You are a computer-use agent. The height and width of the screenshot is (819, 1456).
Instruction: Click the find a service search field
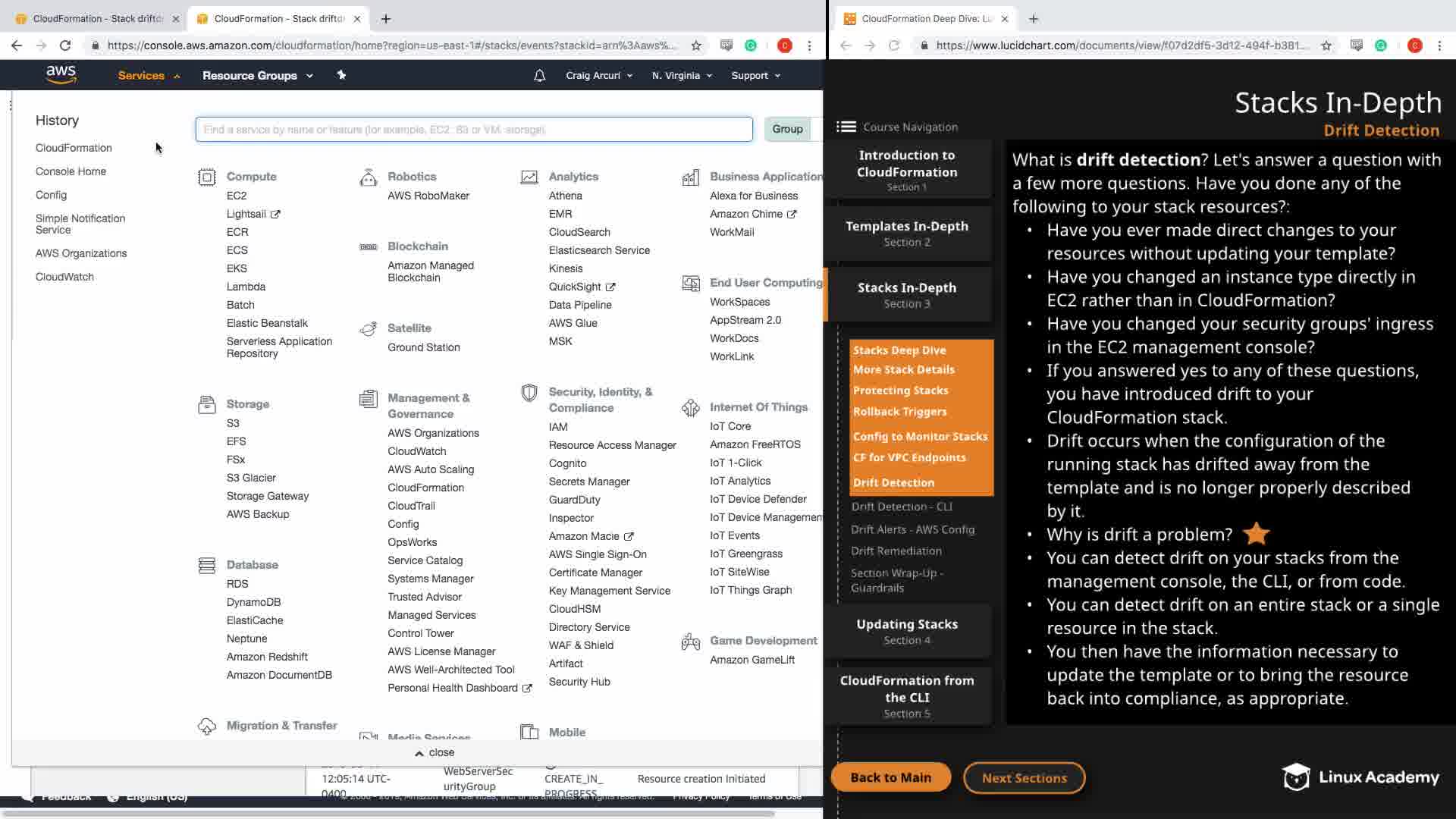(473, 129)
